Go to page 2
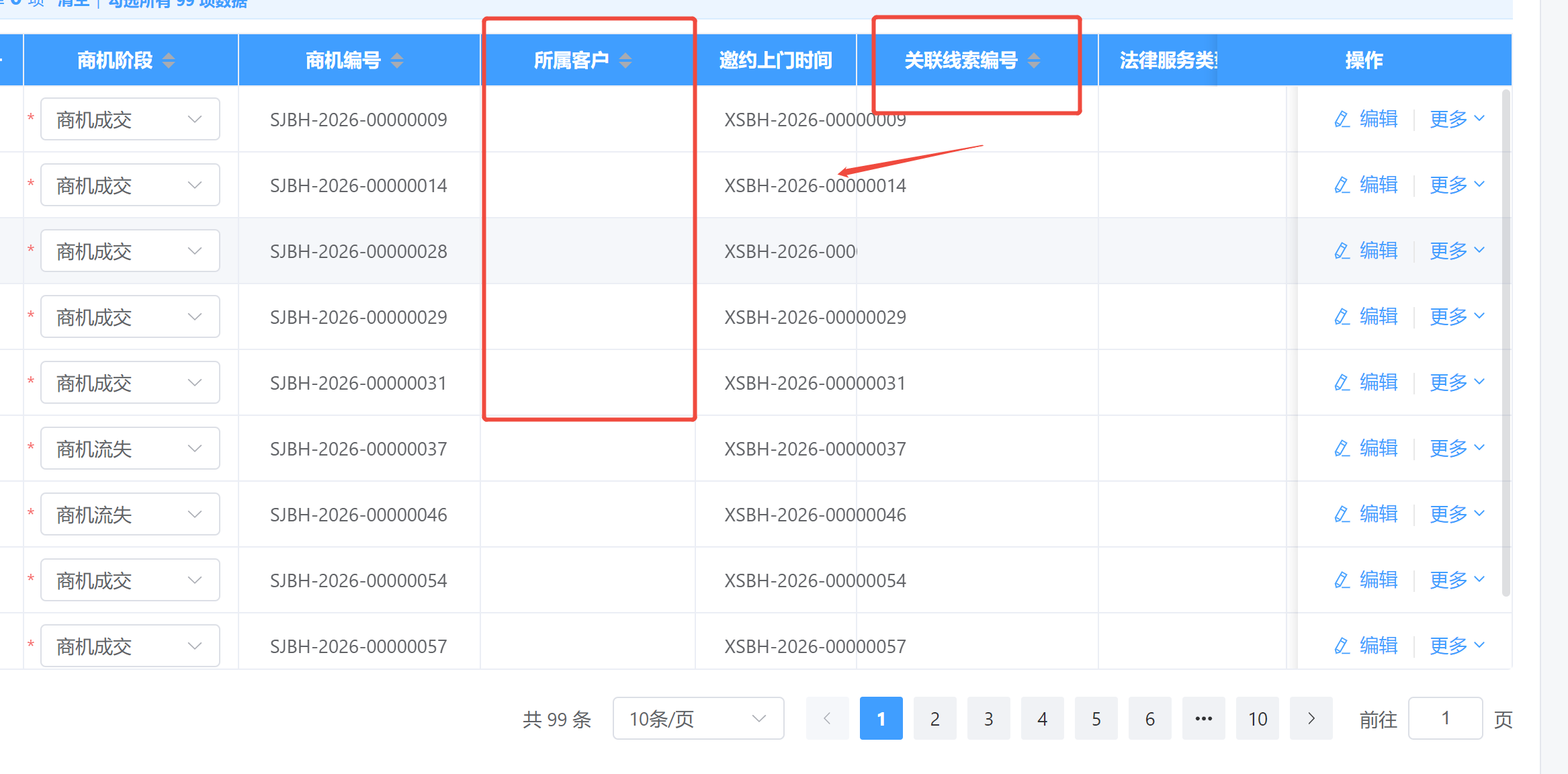 (x=934, y=718)
